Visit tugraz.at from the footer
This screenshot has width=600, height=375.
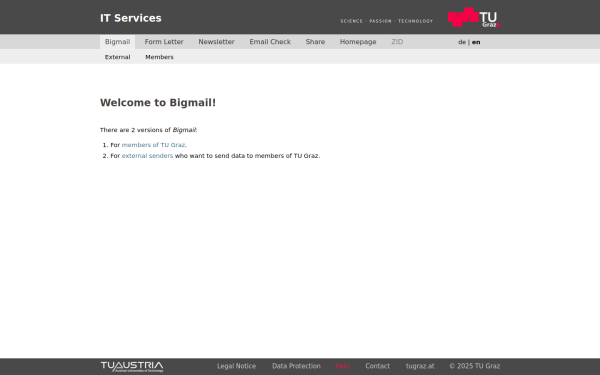coord(420,366)
